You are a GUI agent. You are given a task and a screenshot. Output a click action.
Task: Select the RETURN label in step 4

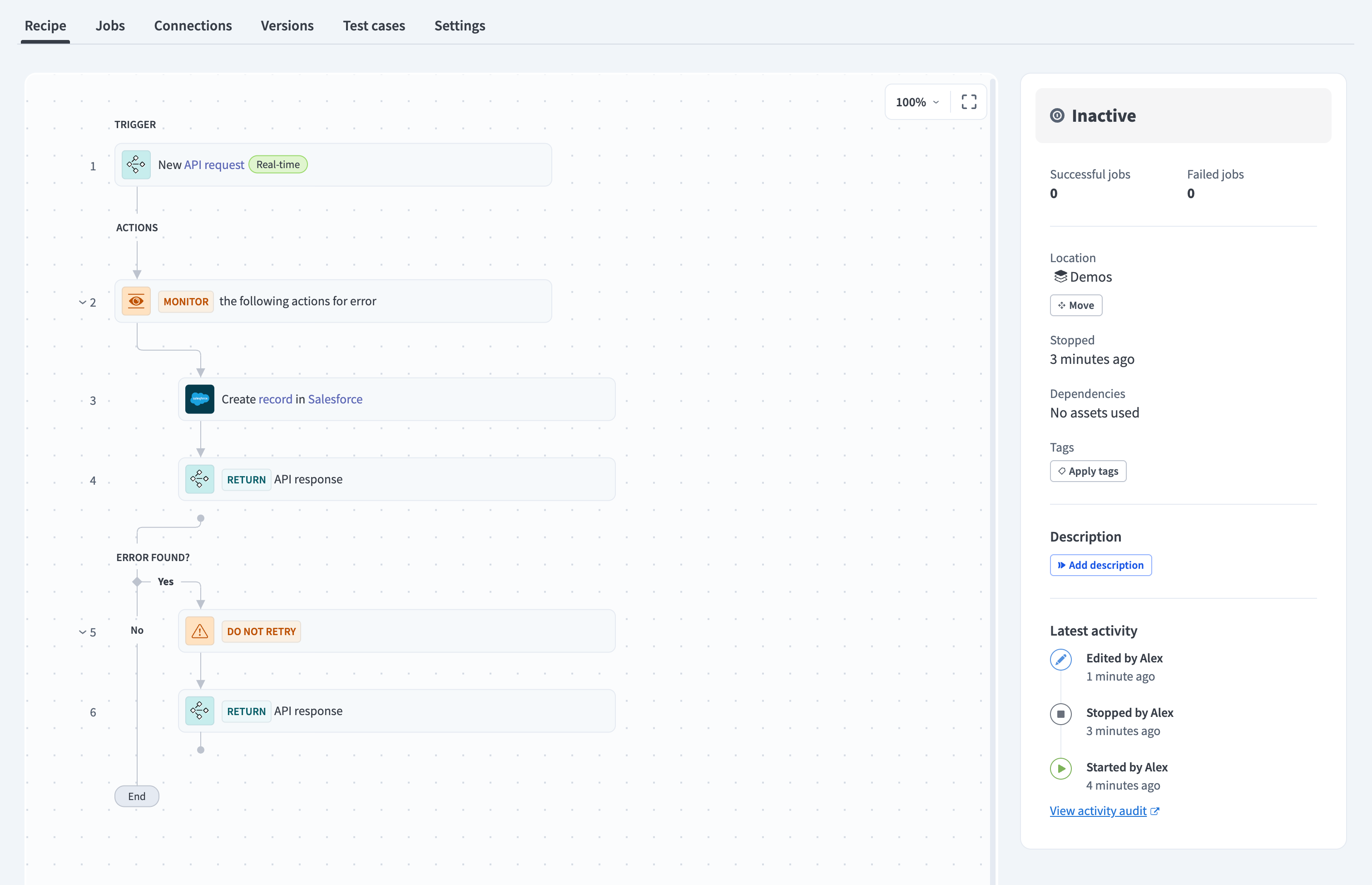pyautogui.click(x=246, y=480)
